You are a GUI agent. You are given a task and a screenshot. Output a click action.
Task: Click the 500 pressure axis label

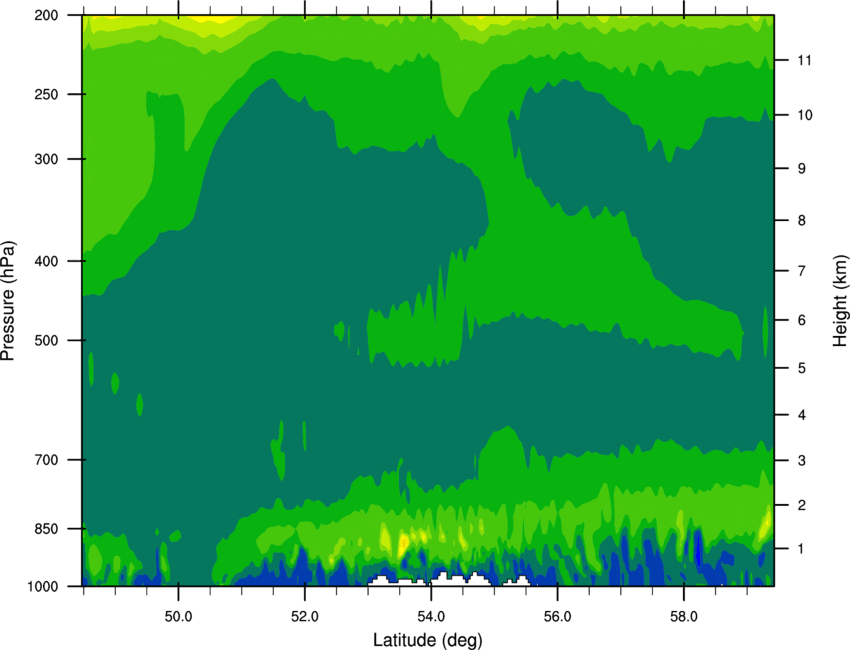46,340
